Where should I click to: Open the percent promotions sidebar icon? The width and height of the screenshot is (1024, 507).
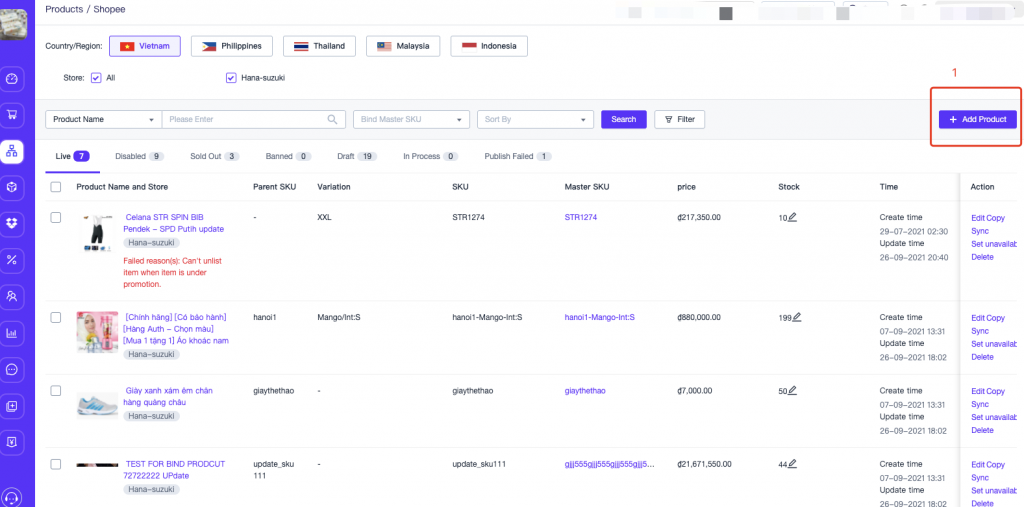point(13,259)
